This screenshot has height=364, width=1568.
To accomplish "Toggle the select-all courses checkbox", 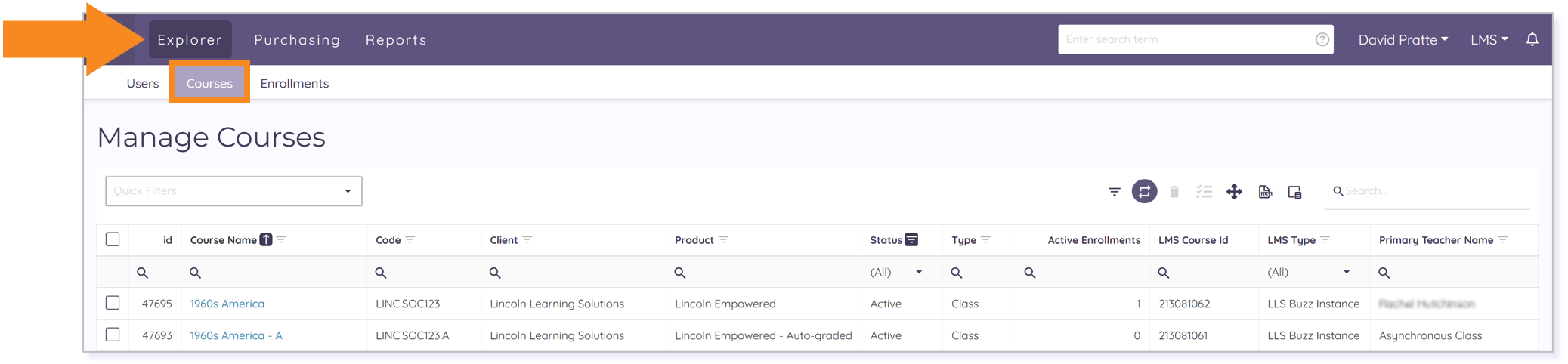I will 113,239.
